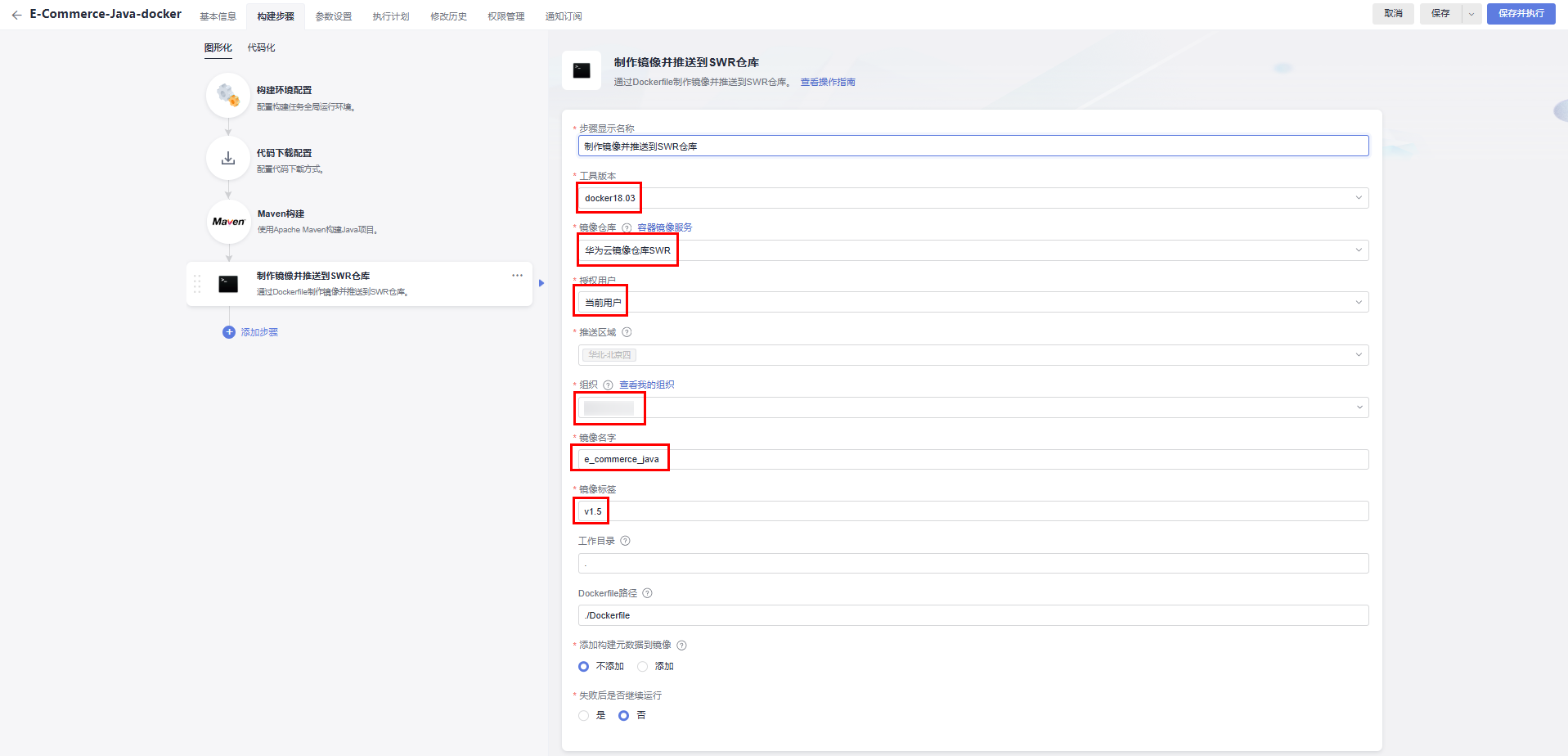
Task: Open the 授权用户 当前用户 dropdown
Action: click(973, 303)
